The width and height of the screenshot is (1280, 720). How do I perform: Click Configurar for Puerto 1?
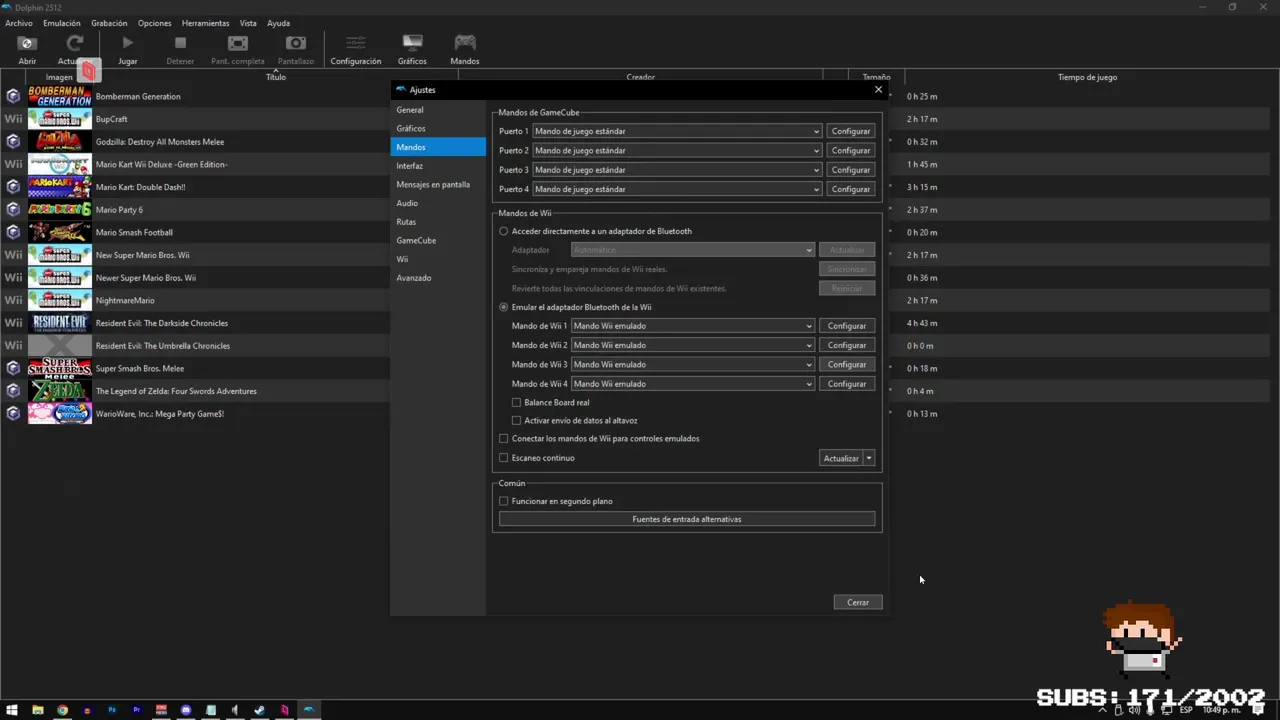click(x=851, y=131)
